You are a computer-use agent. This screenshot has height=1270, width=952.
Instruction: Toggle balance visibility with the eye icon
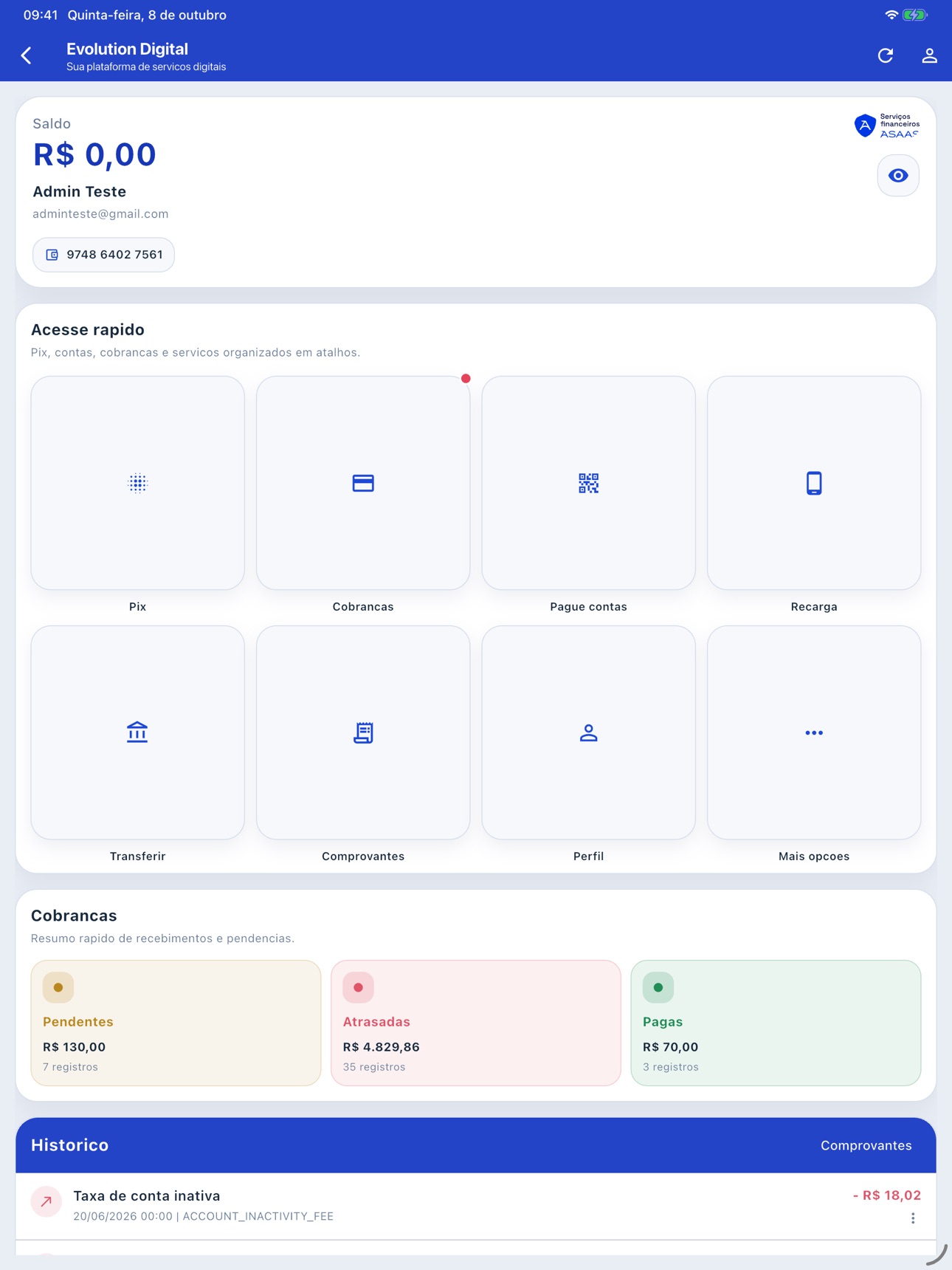[898, 176]
